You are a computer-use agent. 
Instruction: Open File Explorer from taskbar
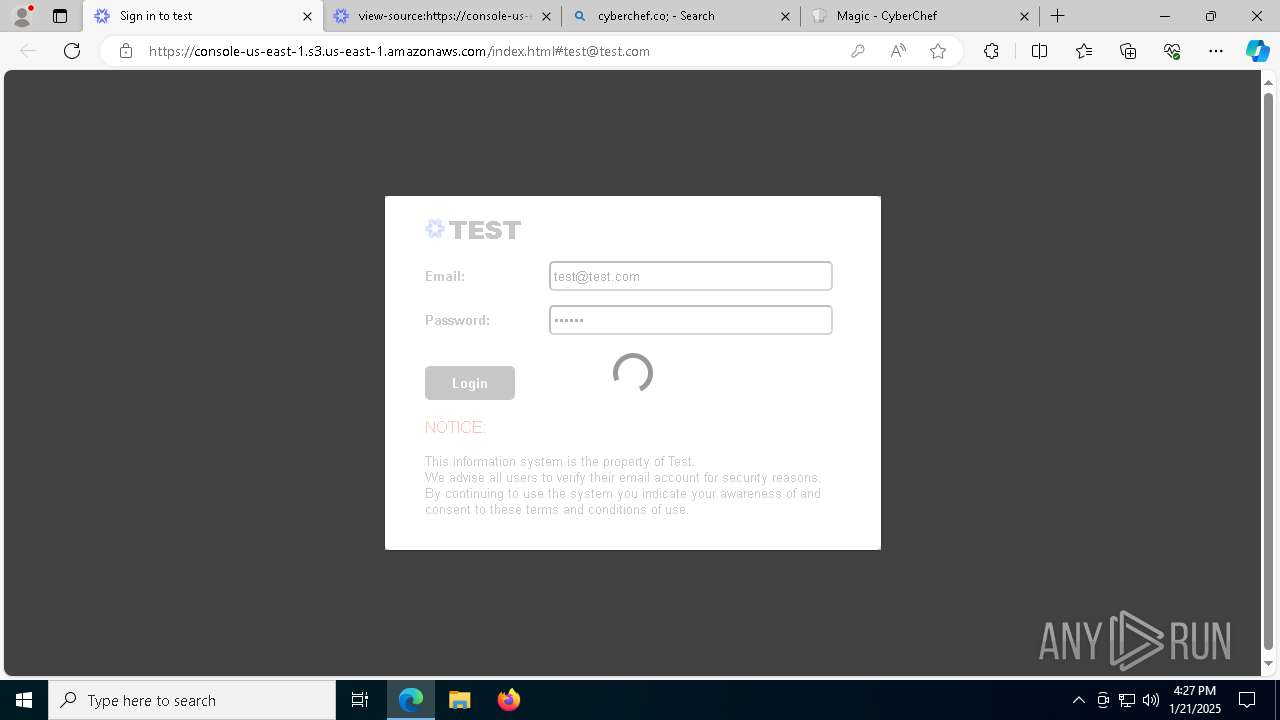click(459, 700)
